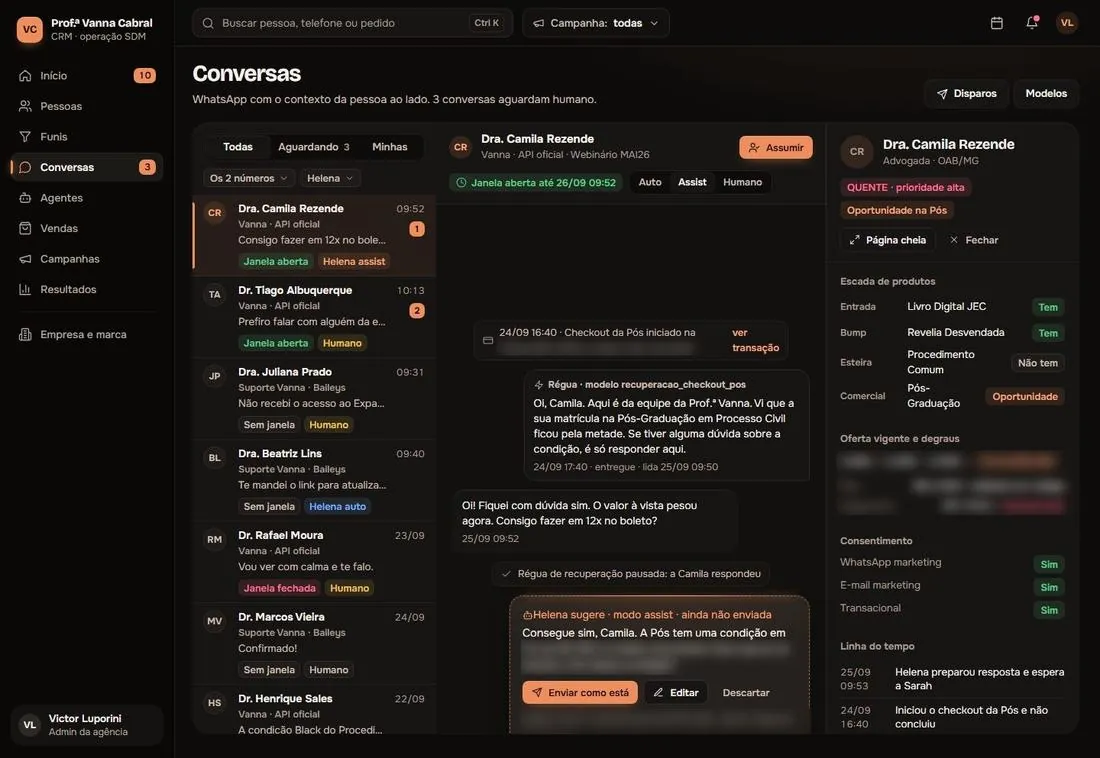Click the Modelos button
Screen dimensions: 1100x758
1046,93
